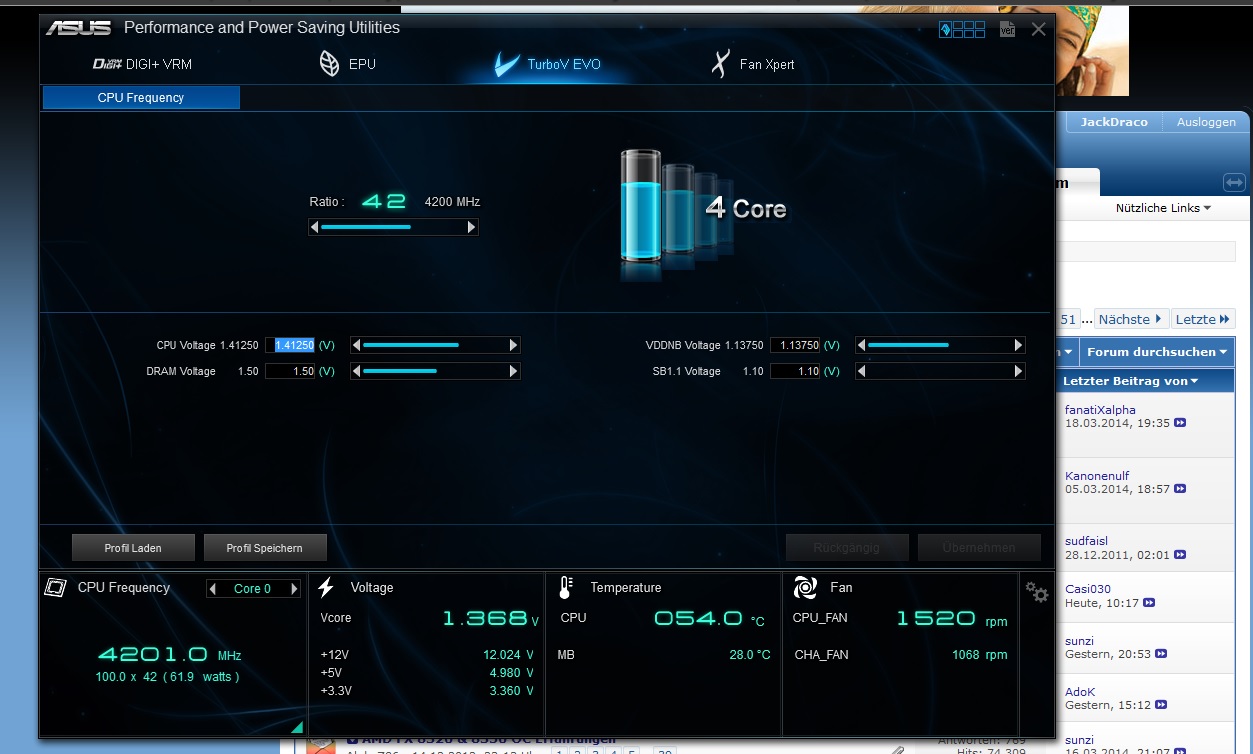1253x754 pixels.
Task: Lower DRAM Voltage with left arrow
Action: tap(356, 371)
